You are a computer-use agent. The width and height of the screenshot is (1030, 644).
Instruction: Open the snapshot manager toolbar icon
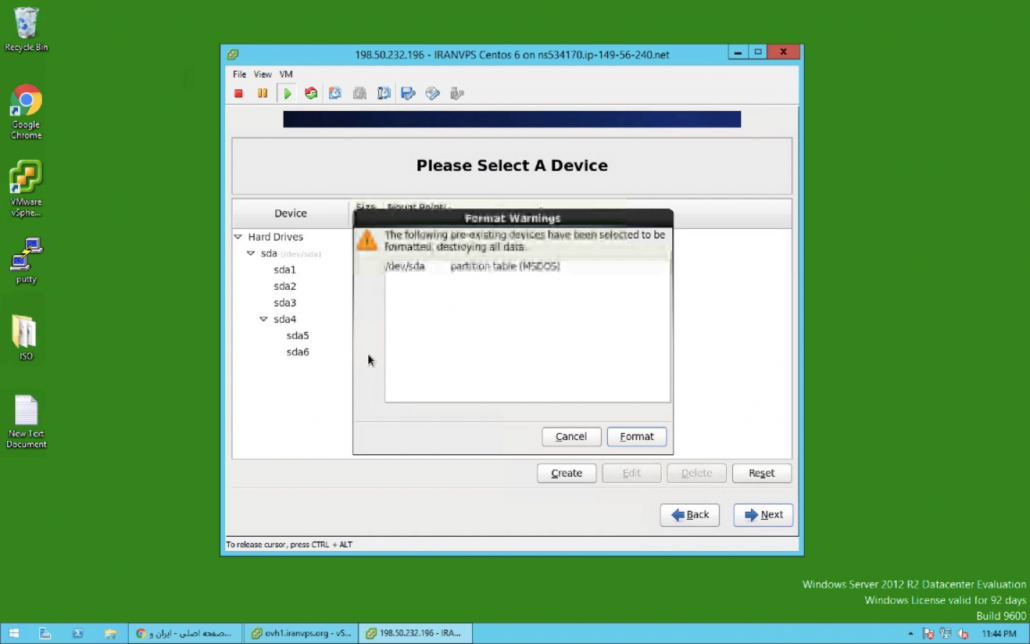point(384,93)
